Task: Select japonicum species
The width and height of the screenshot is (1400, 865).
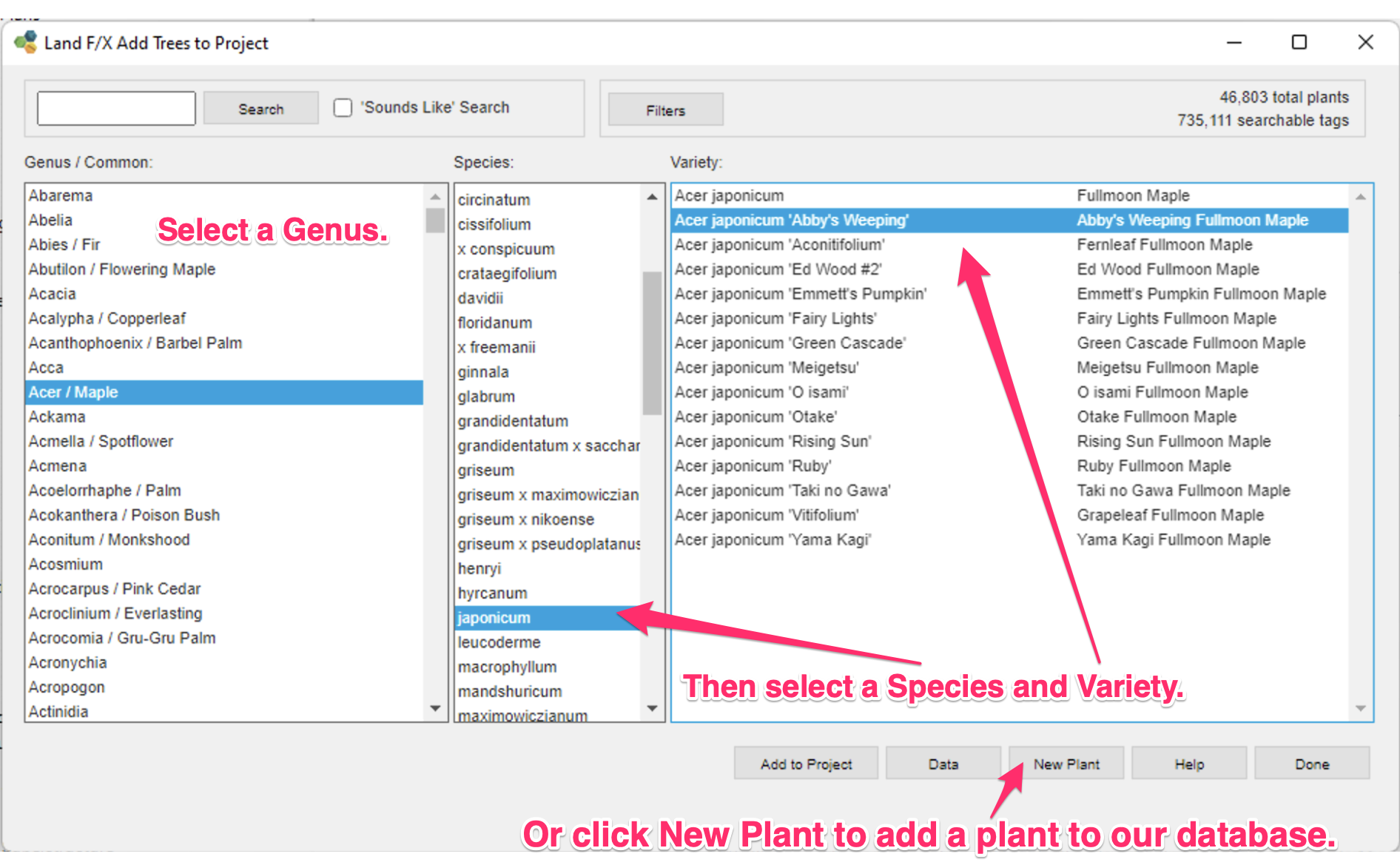Action: [x=548, y=618]
